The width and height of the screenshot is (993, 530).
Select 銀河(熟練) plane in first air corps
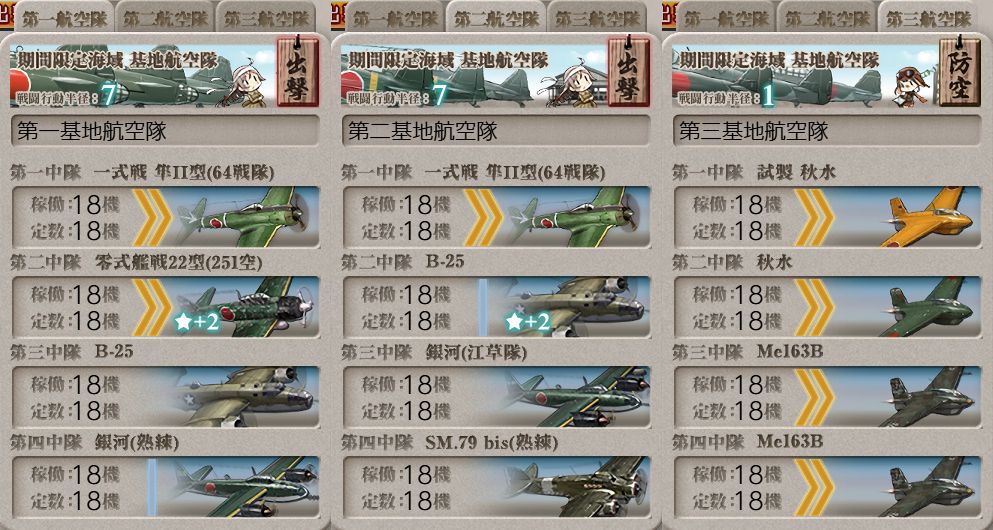coord(166,487)
